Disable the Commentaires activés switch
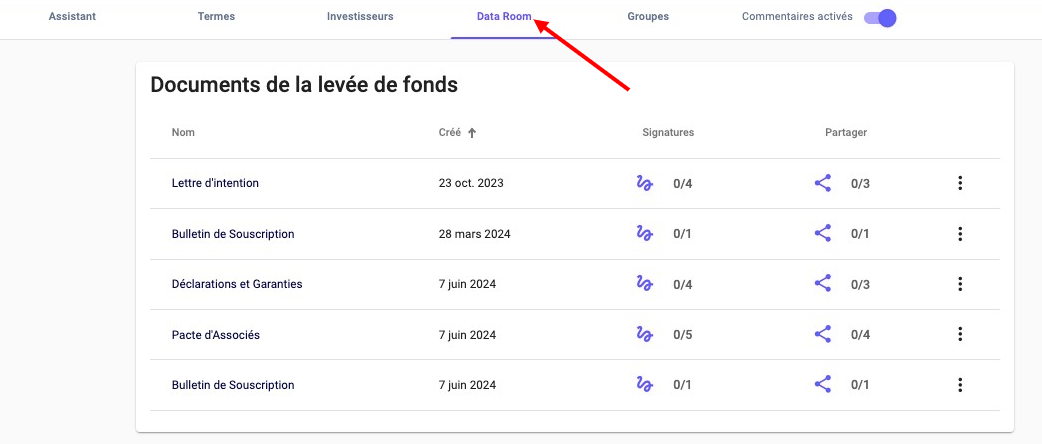 click(x=880, y=17)
